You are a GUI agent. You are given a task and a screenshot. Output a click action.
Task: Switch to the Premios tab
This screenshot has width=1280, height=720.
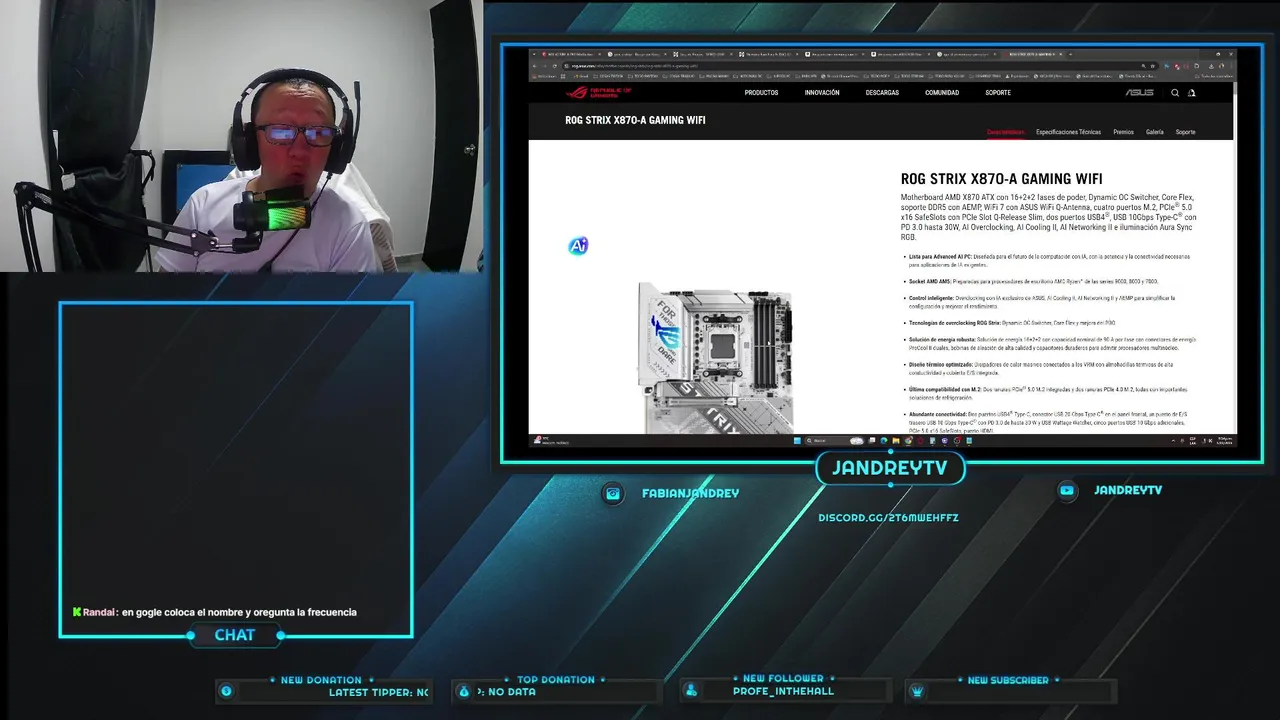pos(1123,132)
